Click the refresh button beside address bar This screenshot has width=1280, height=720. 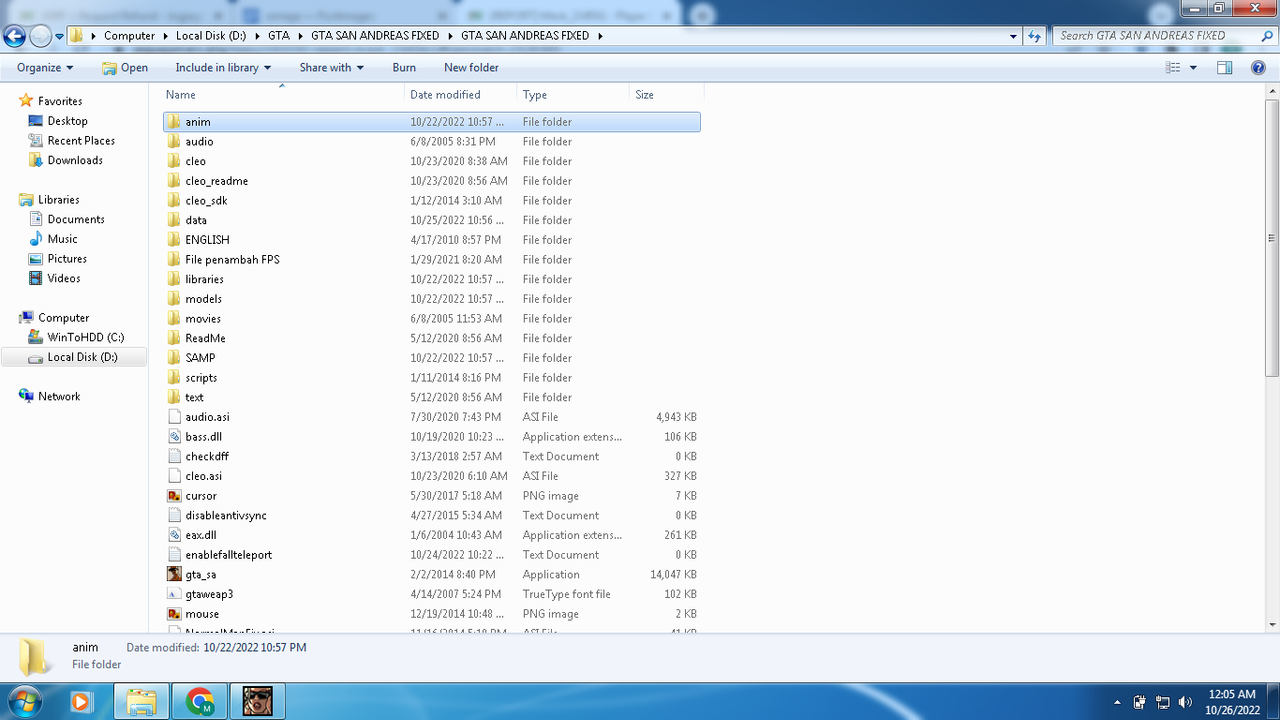coord(1035,35)
